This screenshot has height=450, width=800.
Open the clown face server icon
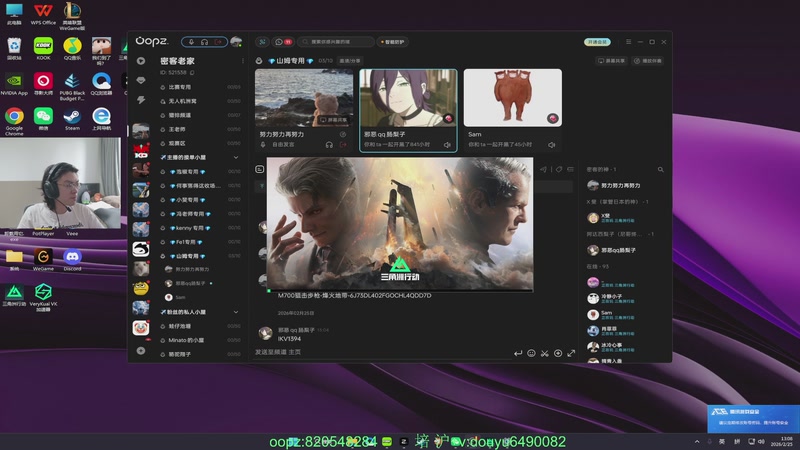pos(141,328)
